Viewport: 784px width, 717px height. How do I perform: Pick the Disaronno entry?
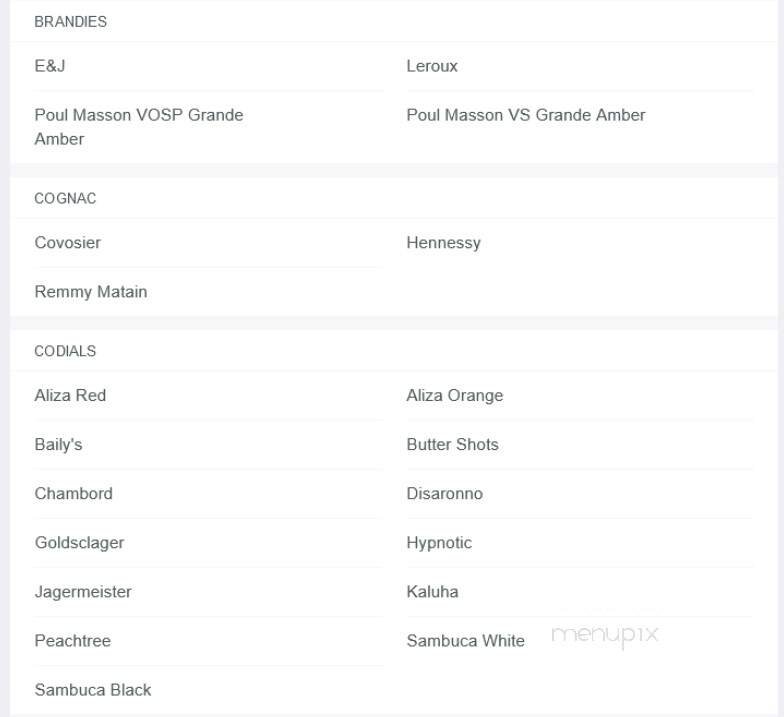click(444, 494)
